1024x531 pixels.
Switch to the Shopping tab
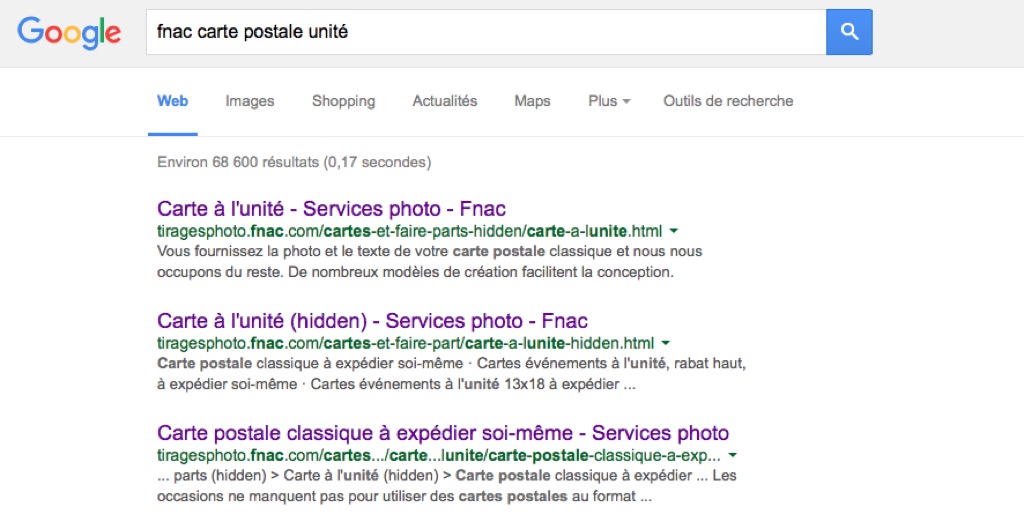click(x=344, y=101)
